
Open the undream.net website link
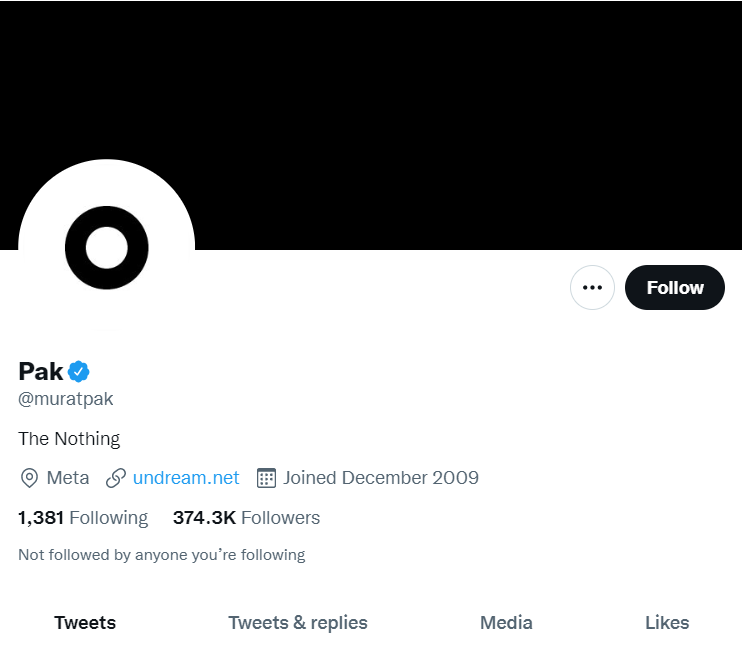coord(186,478)
